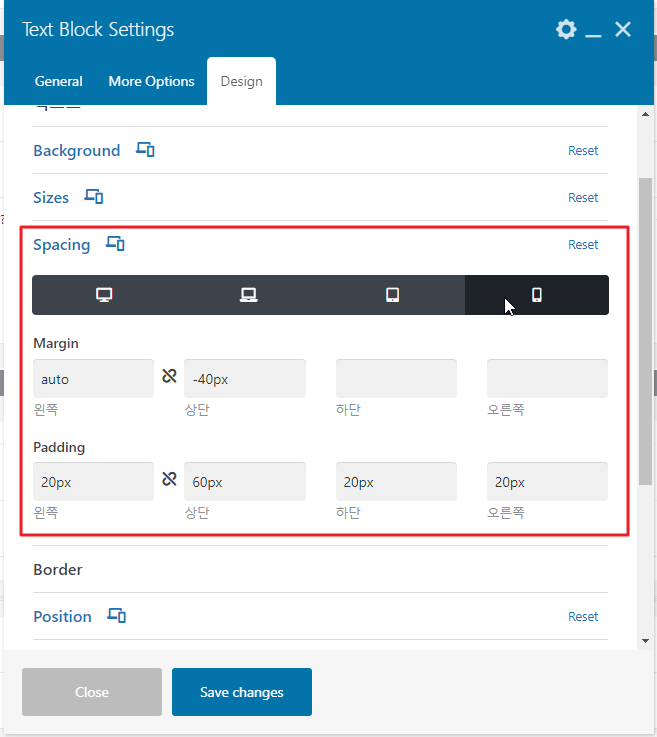Reset the Sizes settings
This screenshot has width=657, height=737.
pyautogui.click(x=583, y=197)
